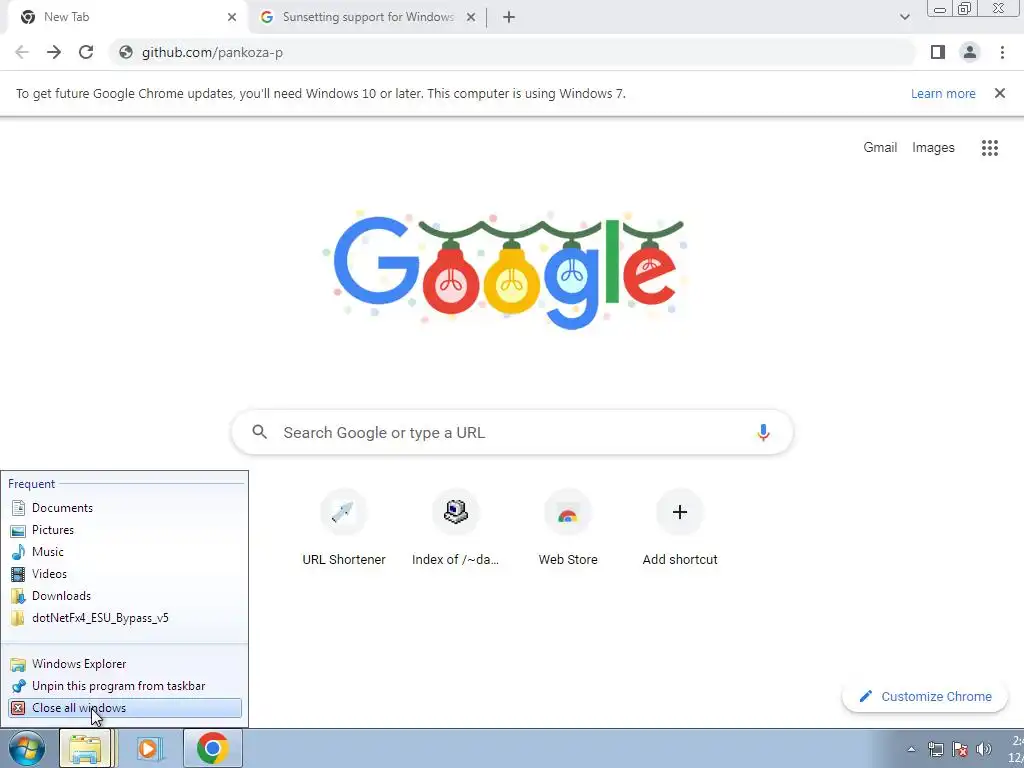Reload the page with the refresh icon

click(x=86, y=52)
